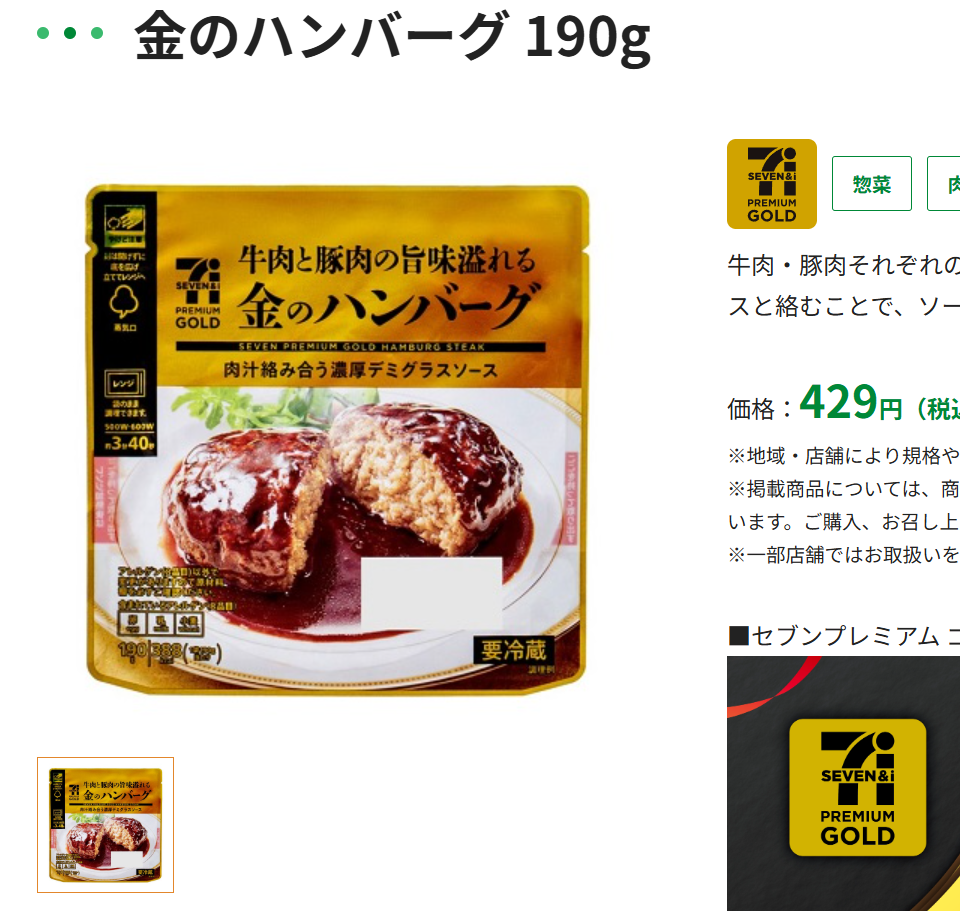960x911 pixels.
Task: Click the Premium Gold logo in the dark banner
Action: click(x=857, y=787)
